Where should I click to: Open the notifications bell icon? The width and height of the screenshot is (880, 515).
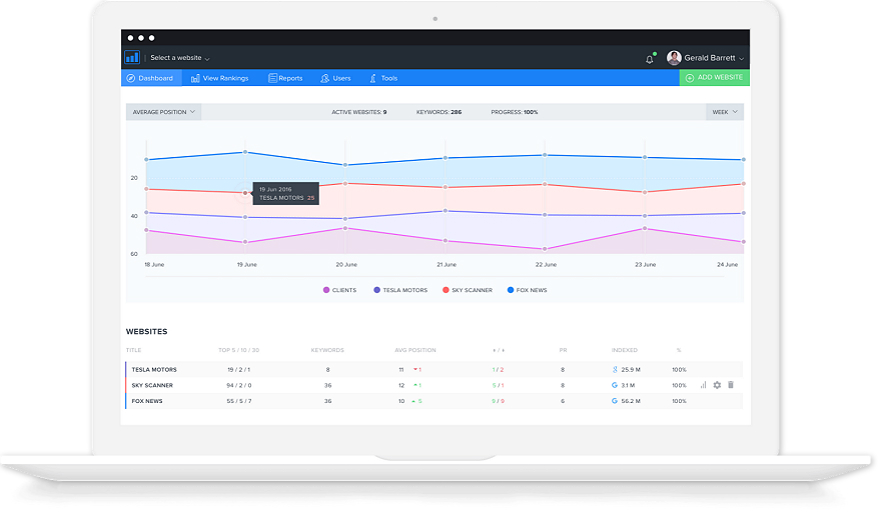pos(650,58)
